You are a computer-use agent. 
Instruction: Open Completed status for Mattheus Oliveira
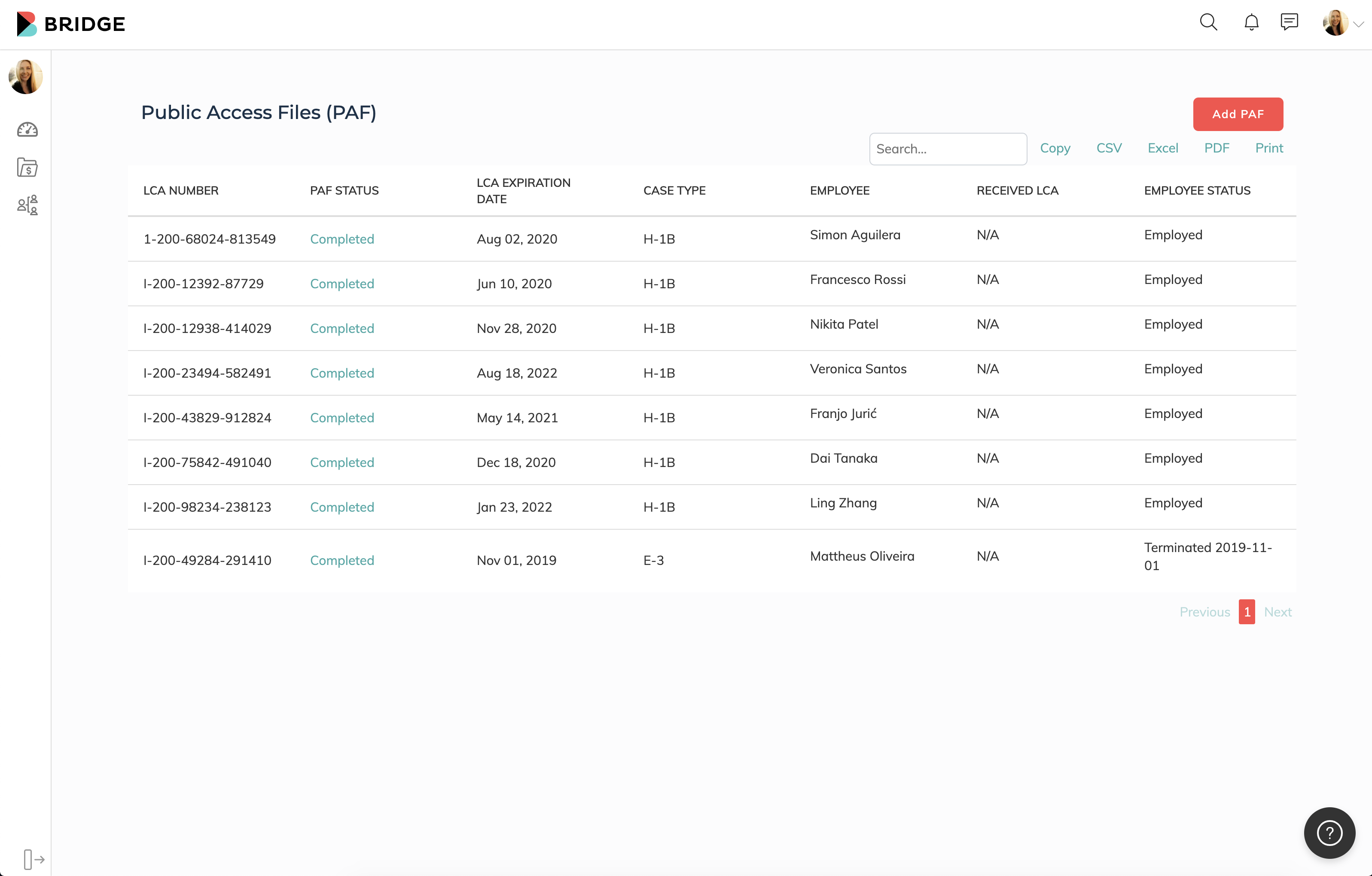342,560
